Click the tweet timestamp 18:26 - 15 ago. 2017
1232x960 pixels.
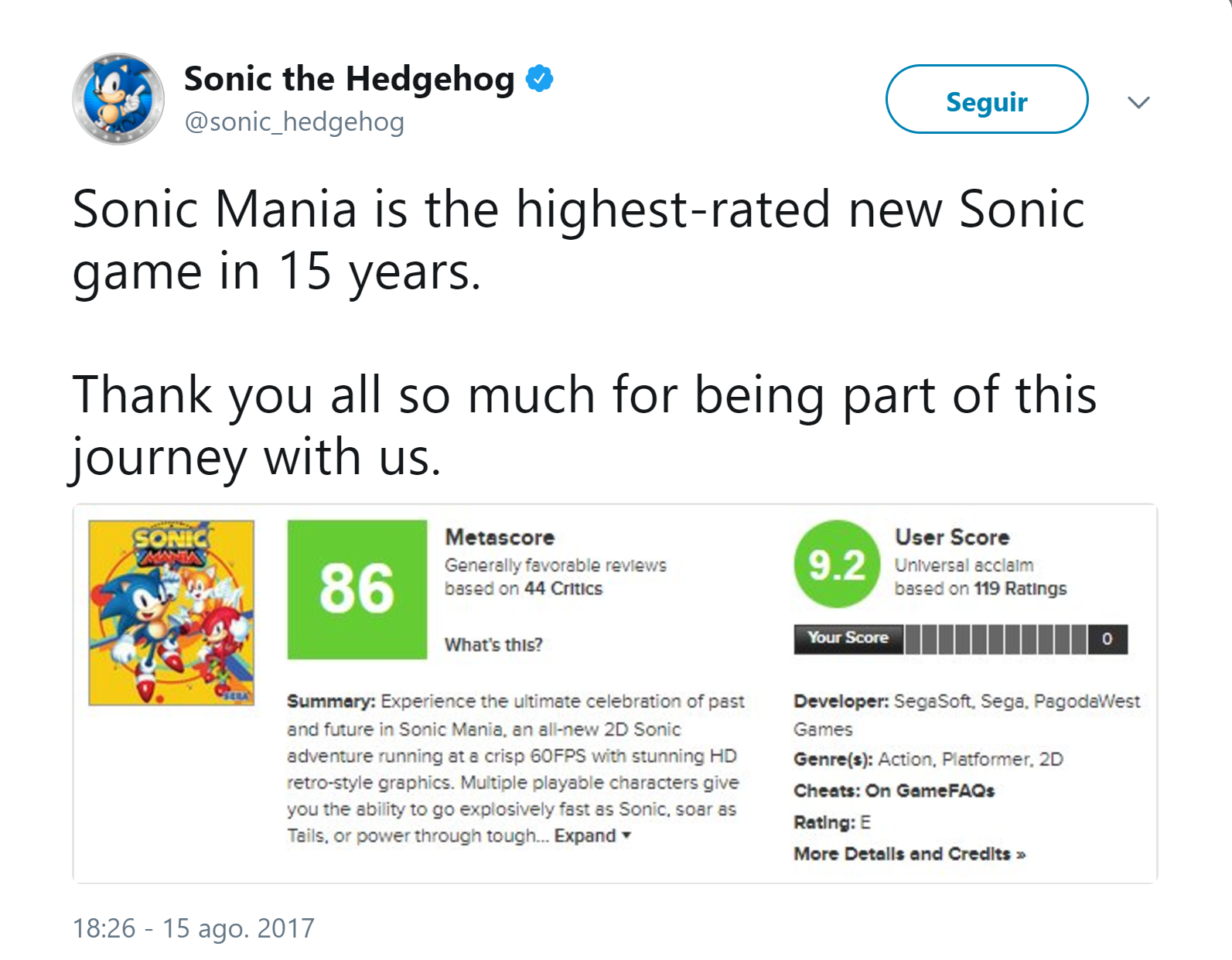coord(193,928)
